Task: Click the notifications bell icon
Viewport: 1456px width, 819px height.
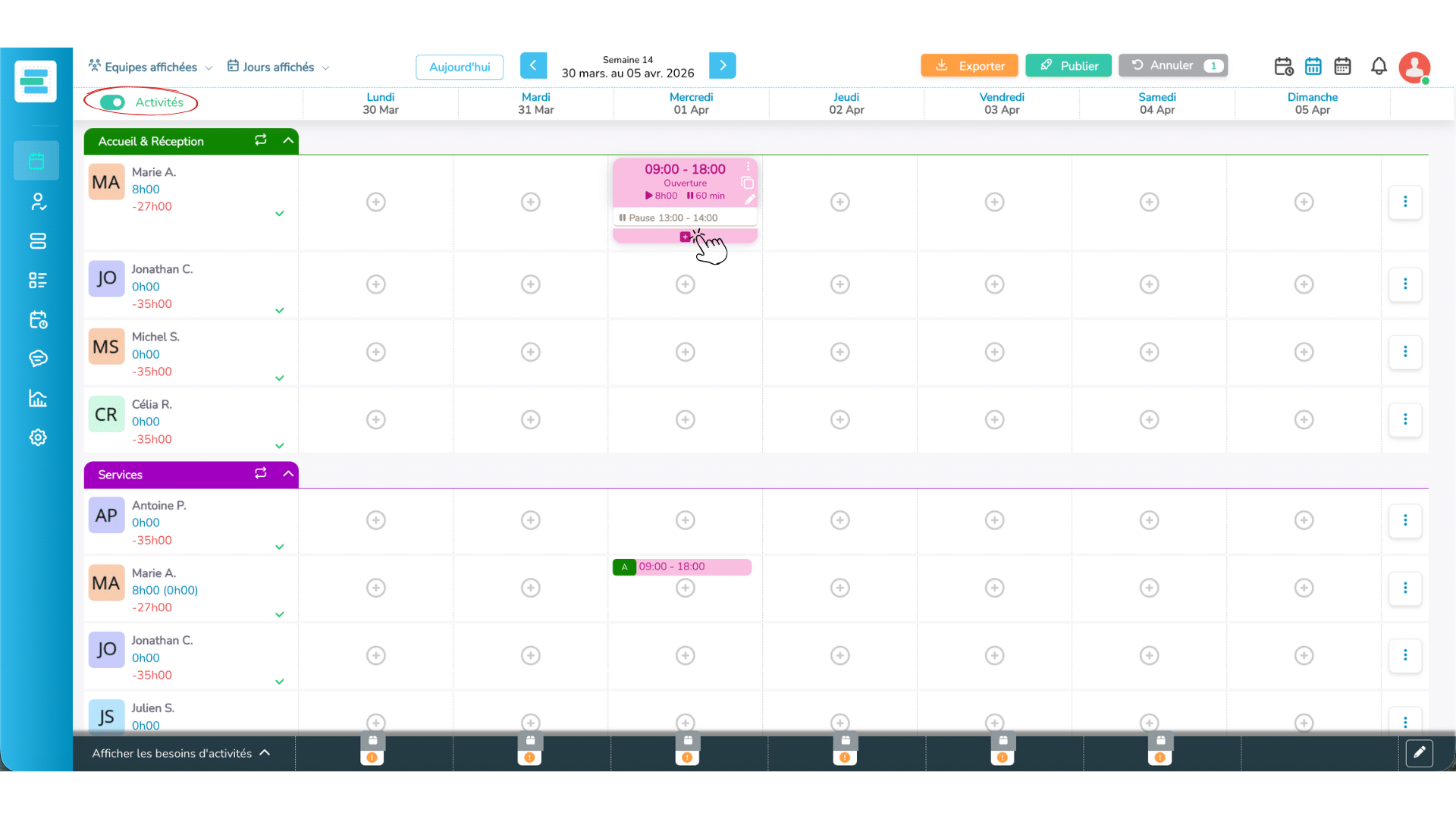Action: [x=1379, y=66]
